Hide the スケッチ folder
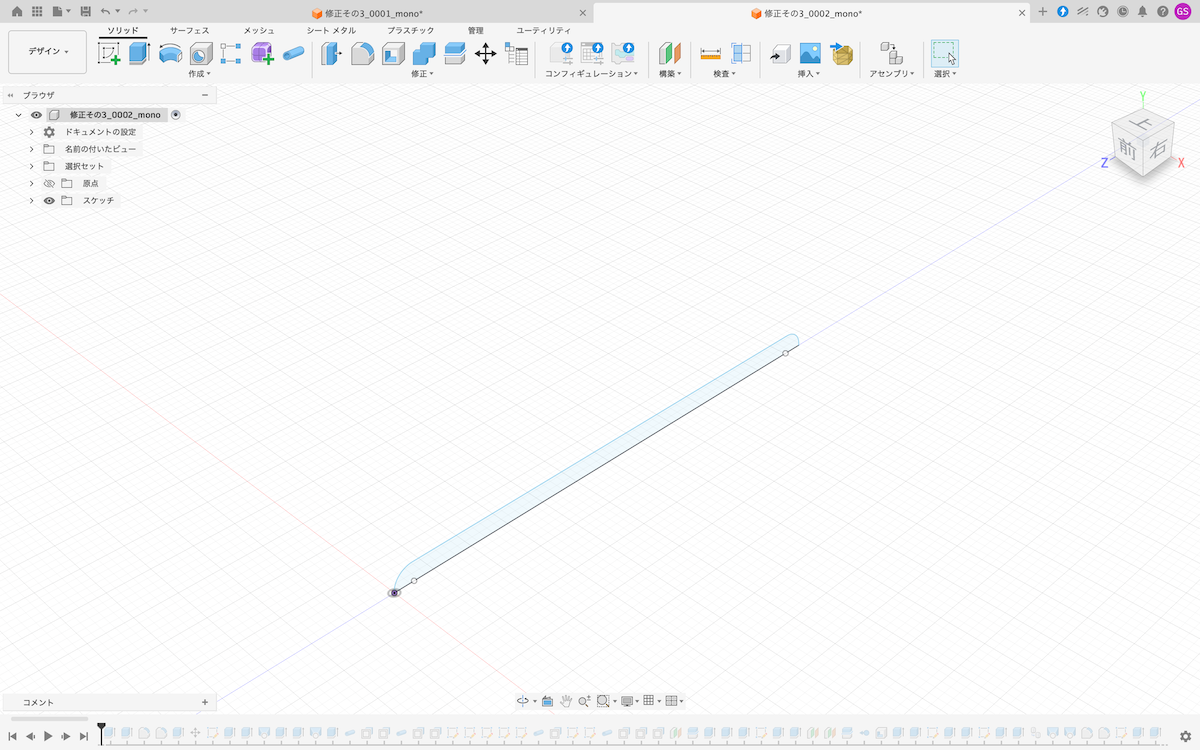The image size is (1200, 750). click(x=48, y=201)
